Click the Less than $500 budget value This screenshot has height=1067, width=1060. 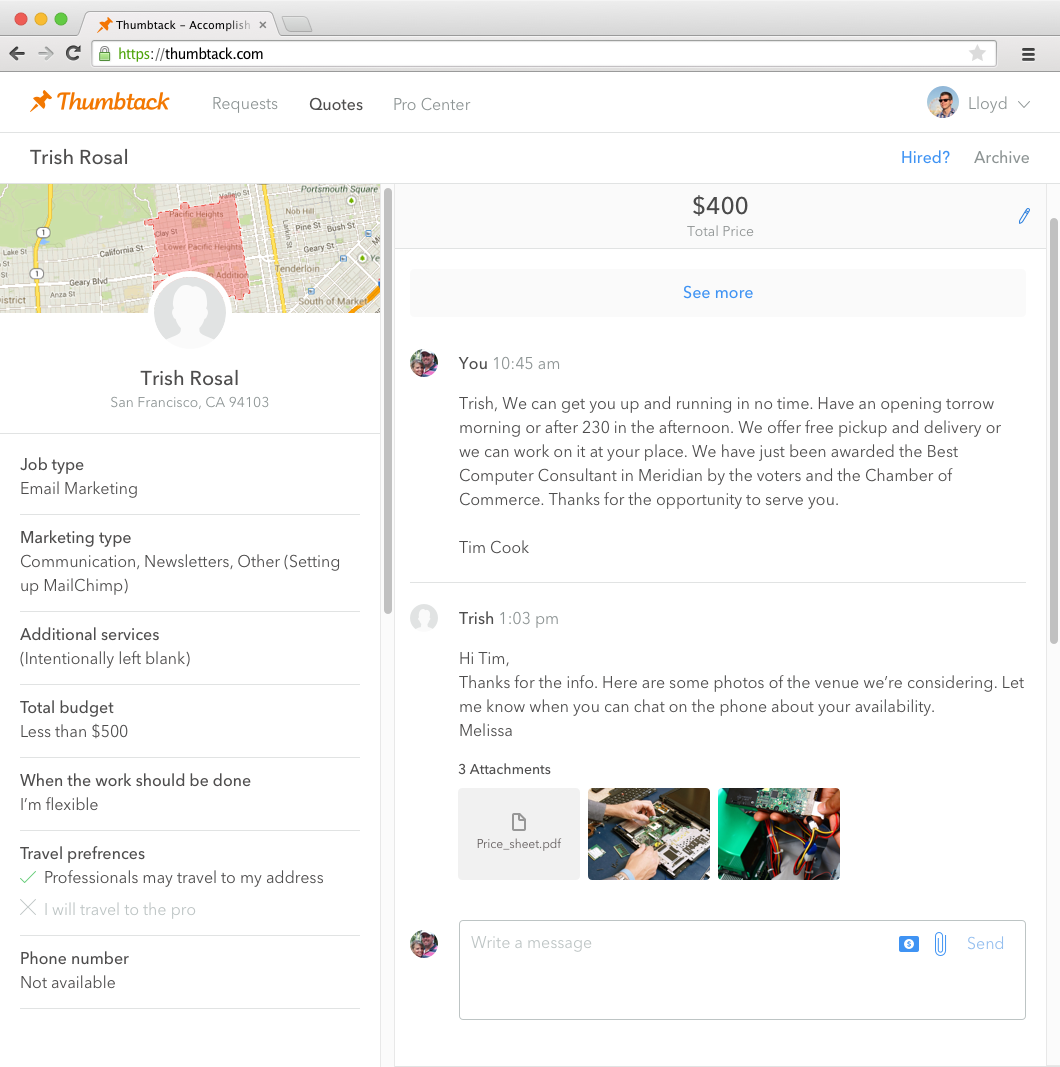click(74, 732)
